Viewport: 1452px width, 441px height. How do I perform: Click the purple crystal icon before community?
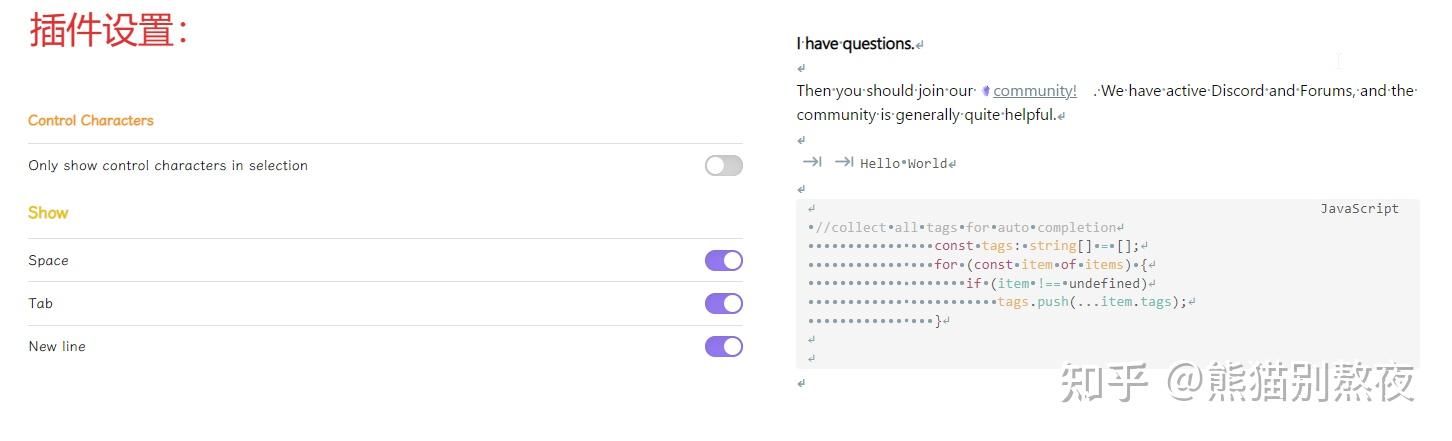pos(985,91)
